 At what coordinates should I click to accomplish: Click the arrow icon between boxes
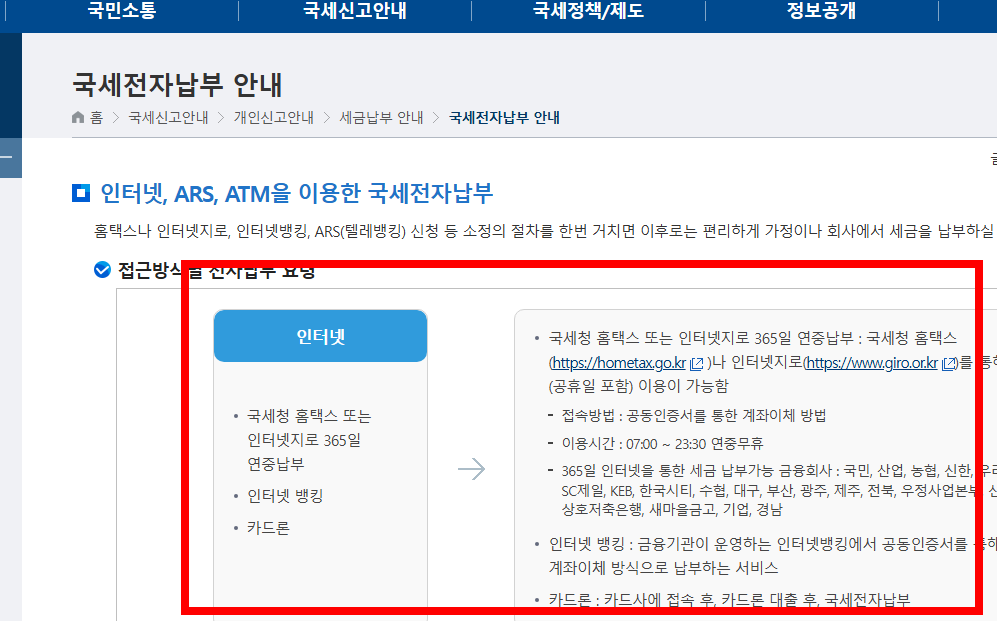pos(471,469)
